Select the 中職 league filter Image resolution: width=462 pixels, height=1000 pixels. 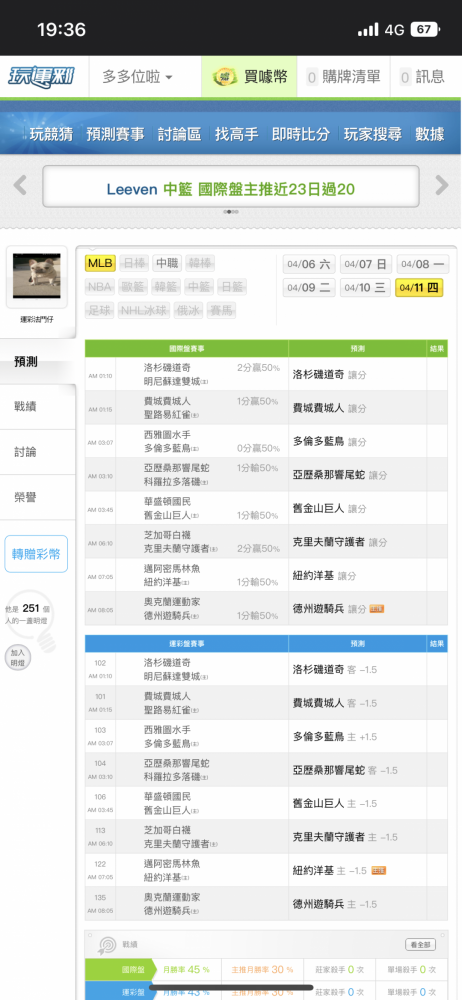click(x=167, y=263)
